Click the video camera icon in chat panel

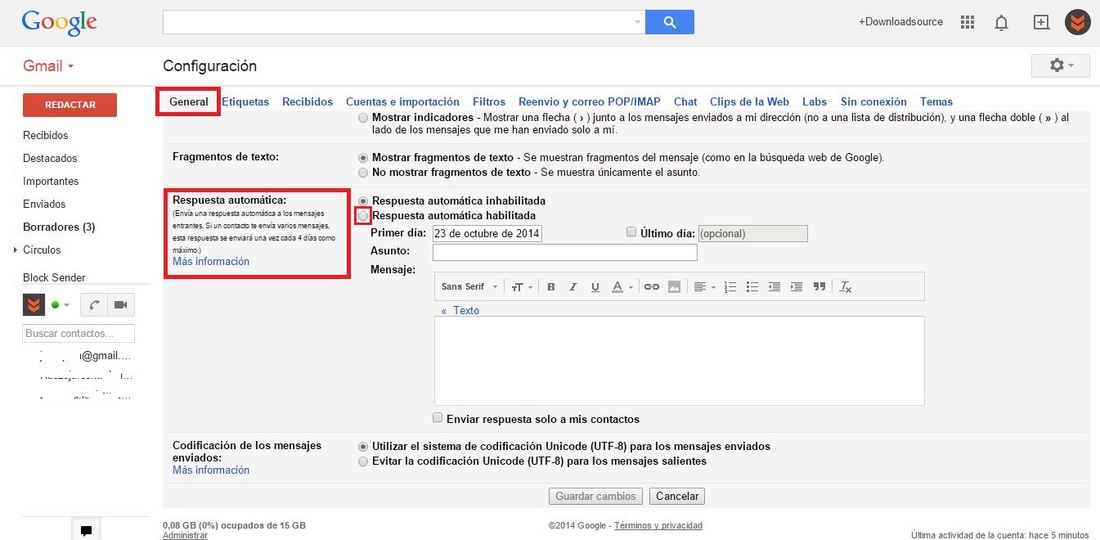point(120,305)
